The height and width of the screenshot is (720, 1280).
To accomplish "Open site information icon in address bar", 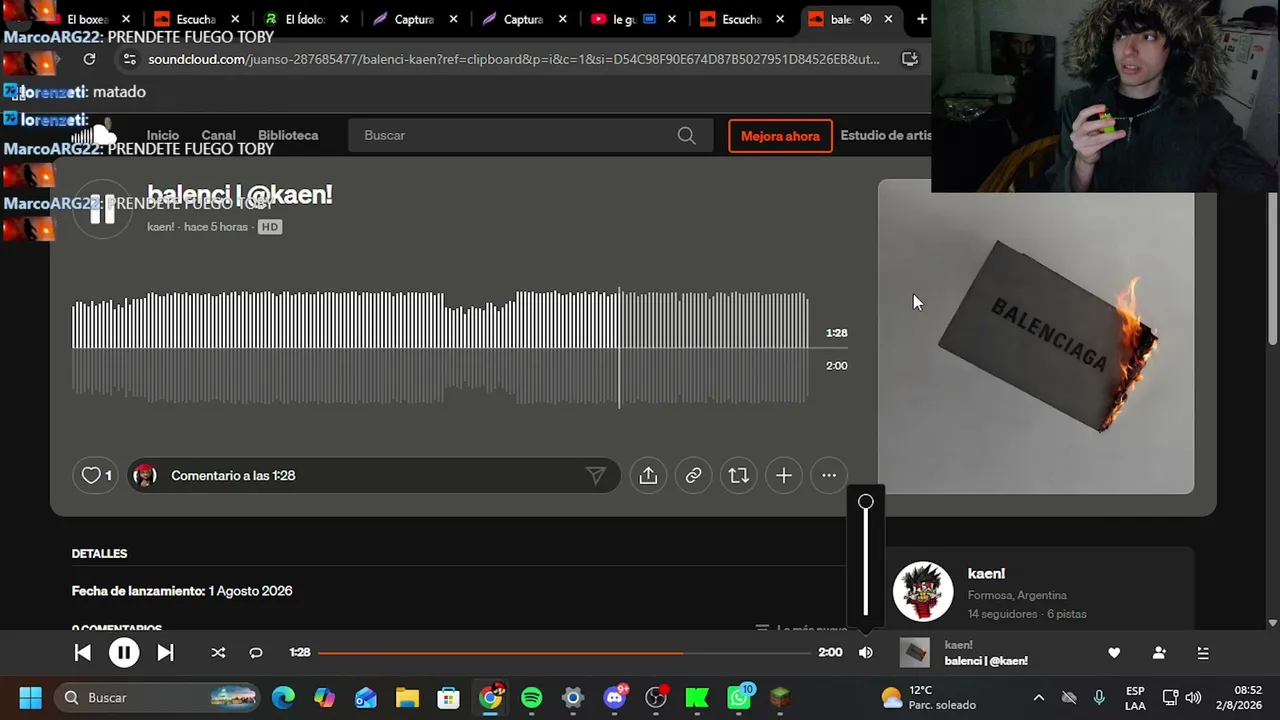I will click(129, 59).
